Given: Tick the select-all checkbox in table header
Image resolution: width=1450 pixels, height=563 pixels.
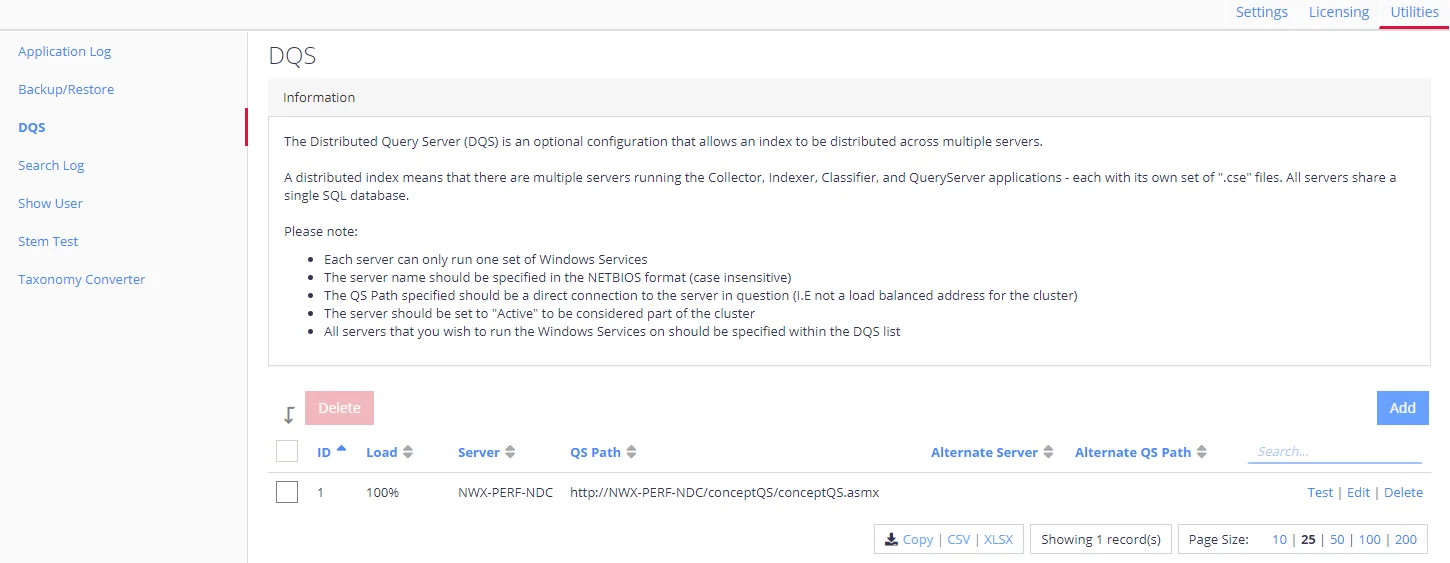Looking at the screenshot, I should [287, 451].
